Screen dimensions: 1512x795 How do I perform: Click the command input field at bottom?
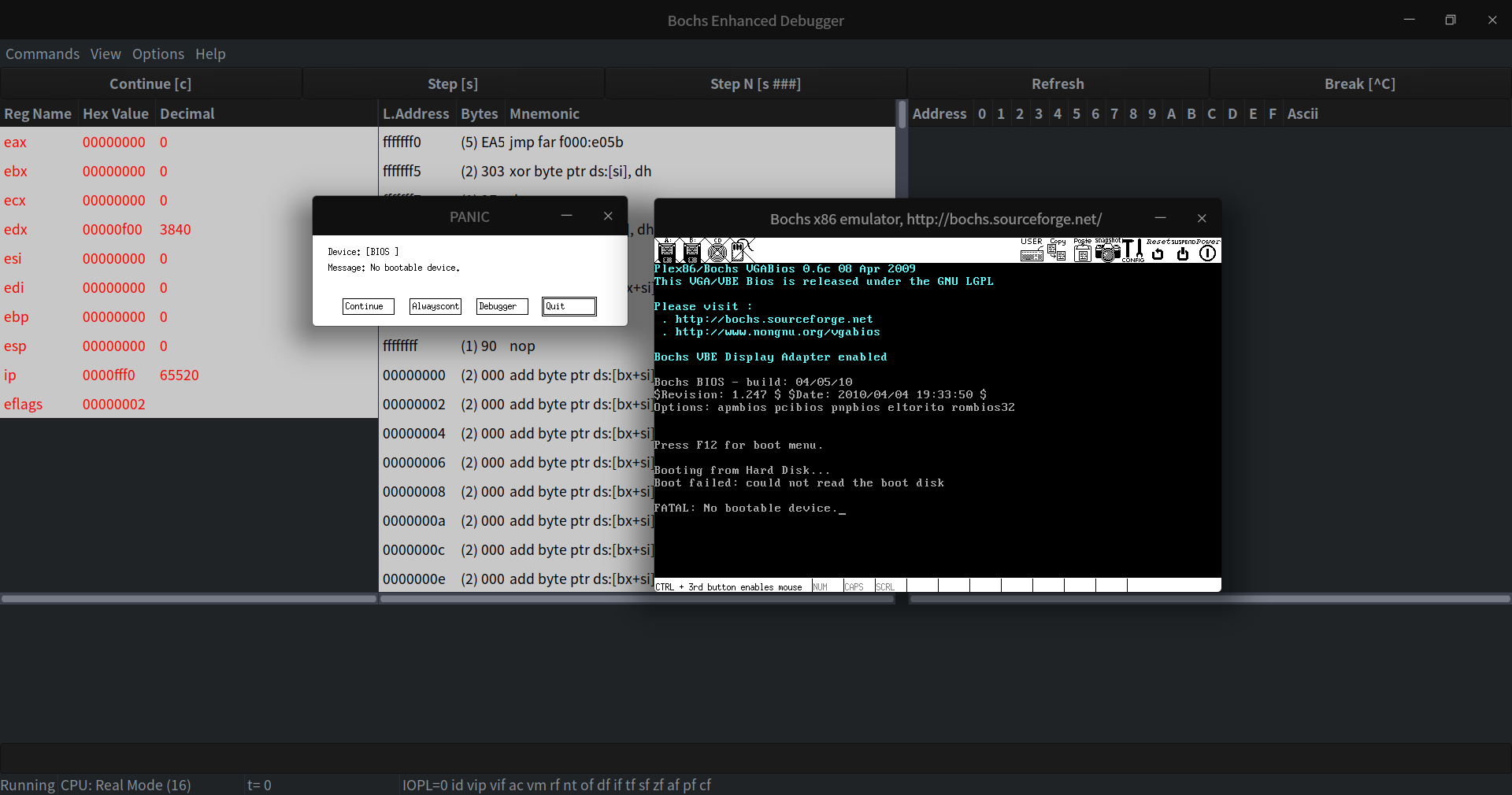[x=755, y=758]
